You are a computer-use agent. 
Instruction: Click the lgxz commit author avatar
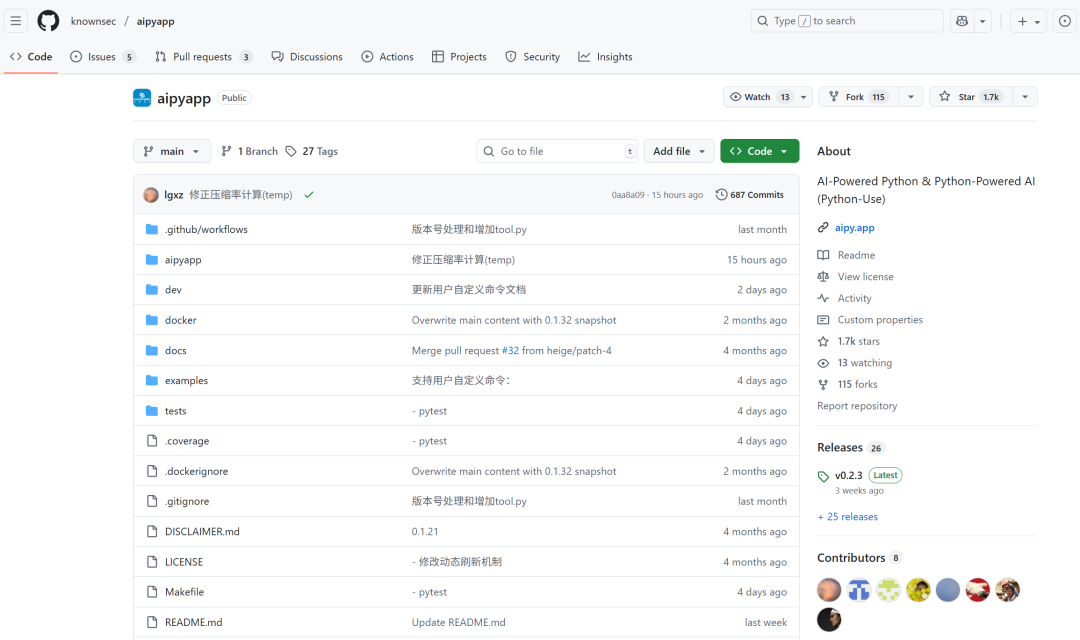click(x=151, y=195)
